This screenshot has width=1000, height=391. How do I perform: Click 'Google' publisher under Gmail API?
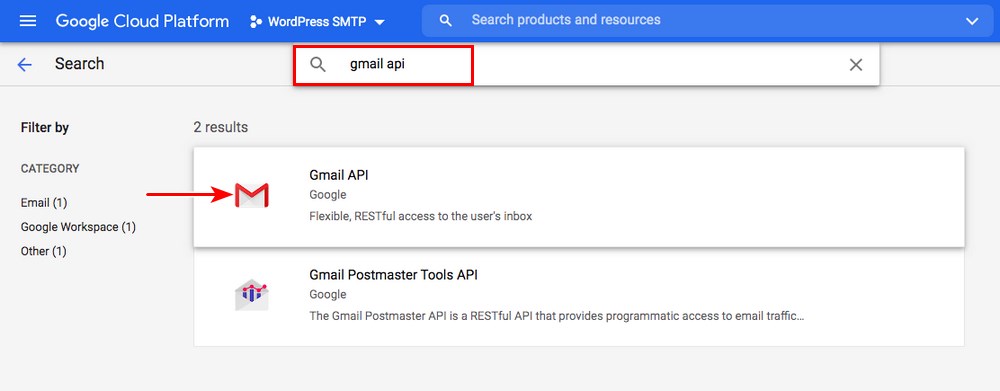coord(328,195)
